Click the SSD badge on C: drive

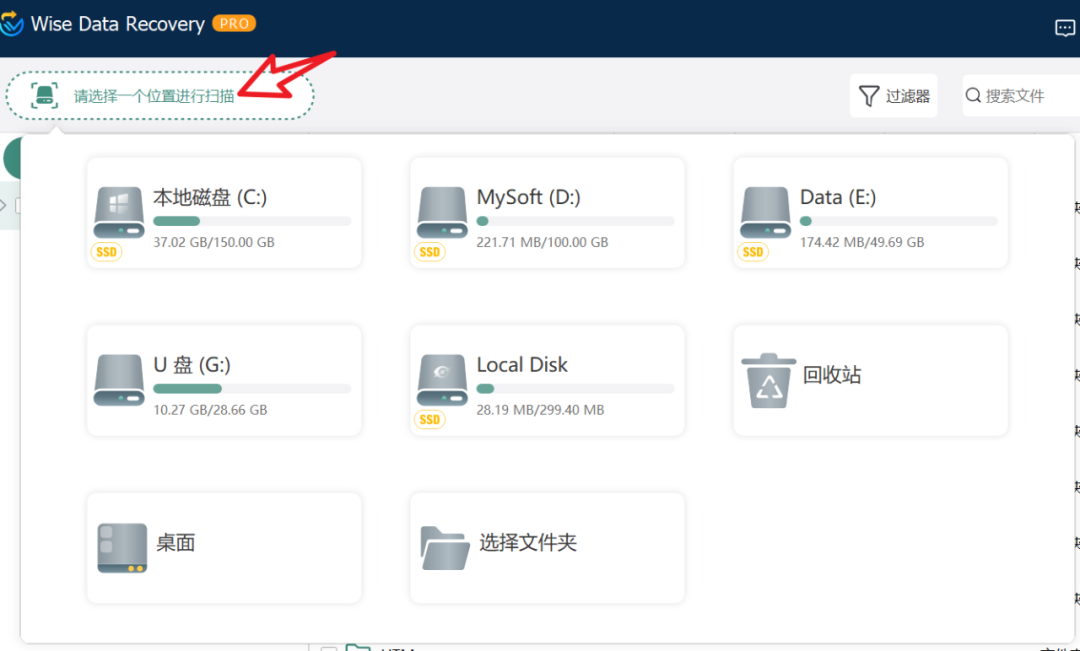click(x=107, y=252)
